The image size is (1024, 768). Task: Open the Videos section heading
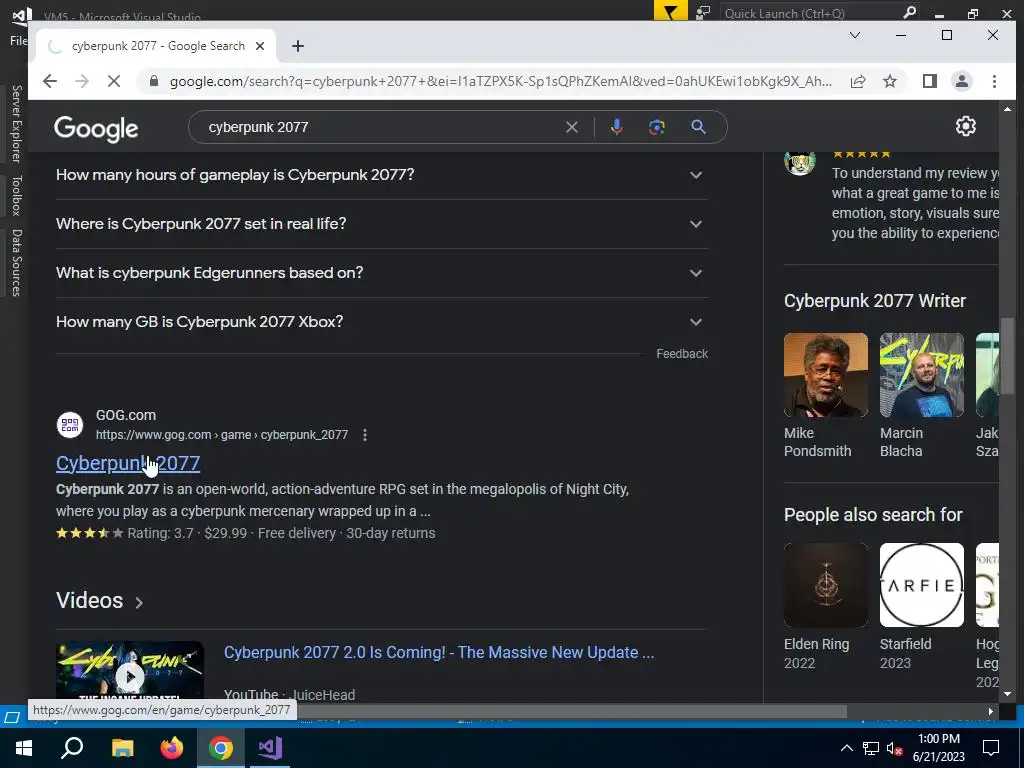coord(99,601)
